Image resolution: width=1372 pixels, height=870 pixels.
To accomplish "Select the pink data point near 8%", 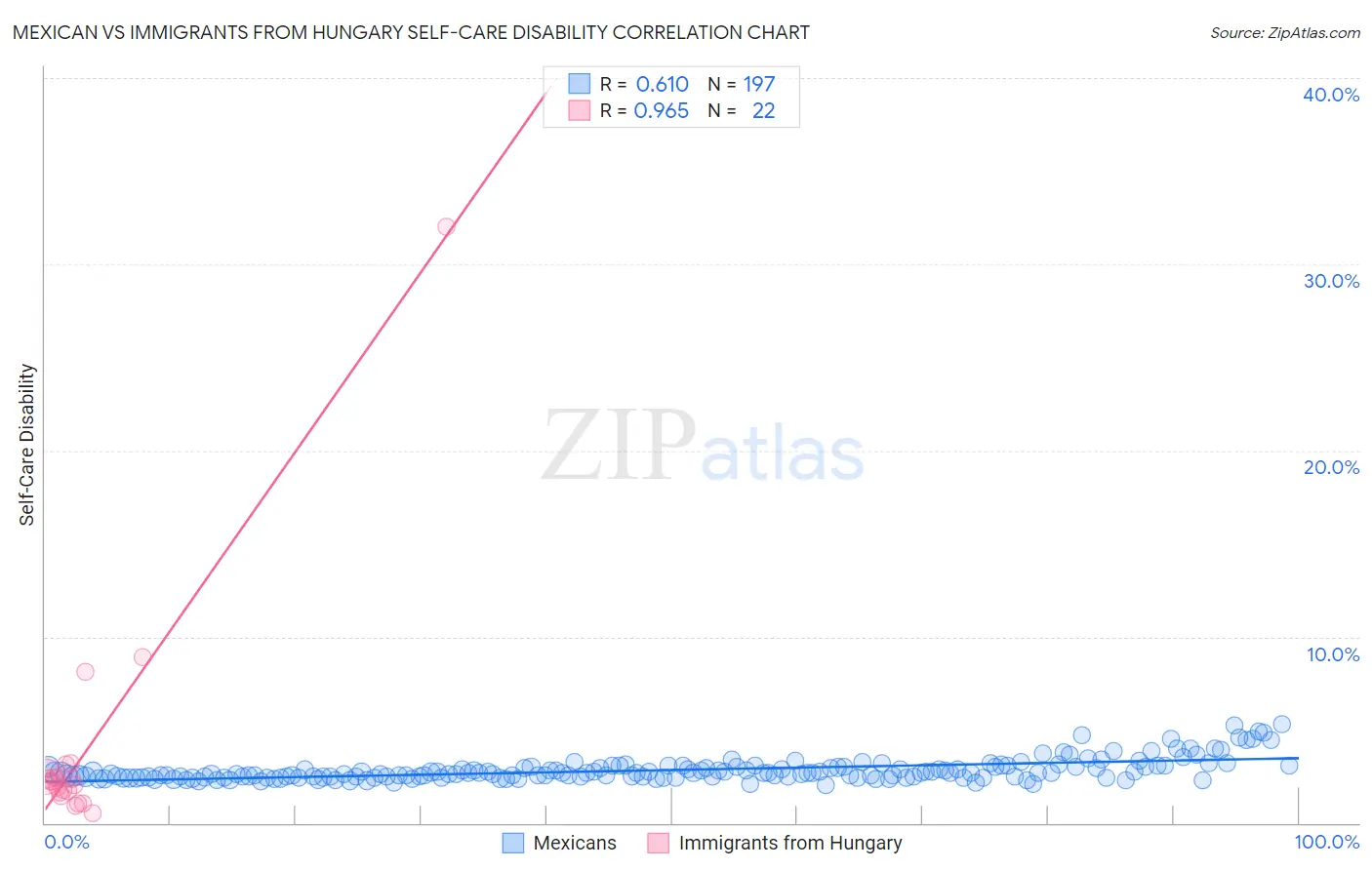I will (85, 671).
